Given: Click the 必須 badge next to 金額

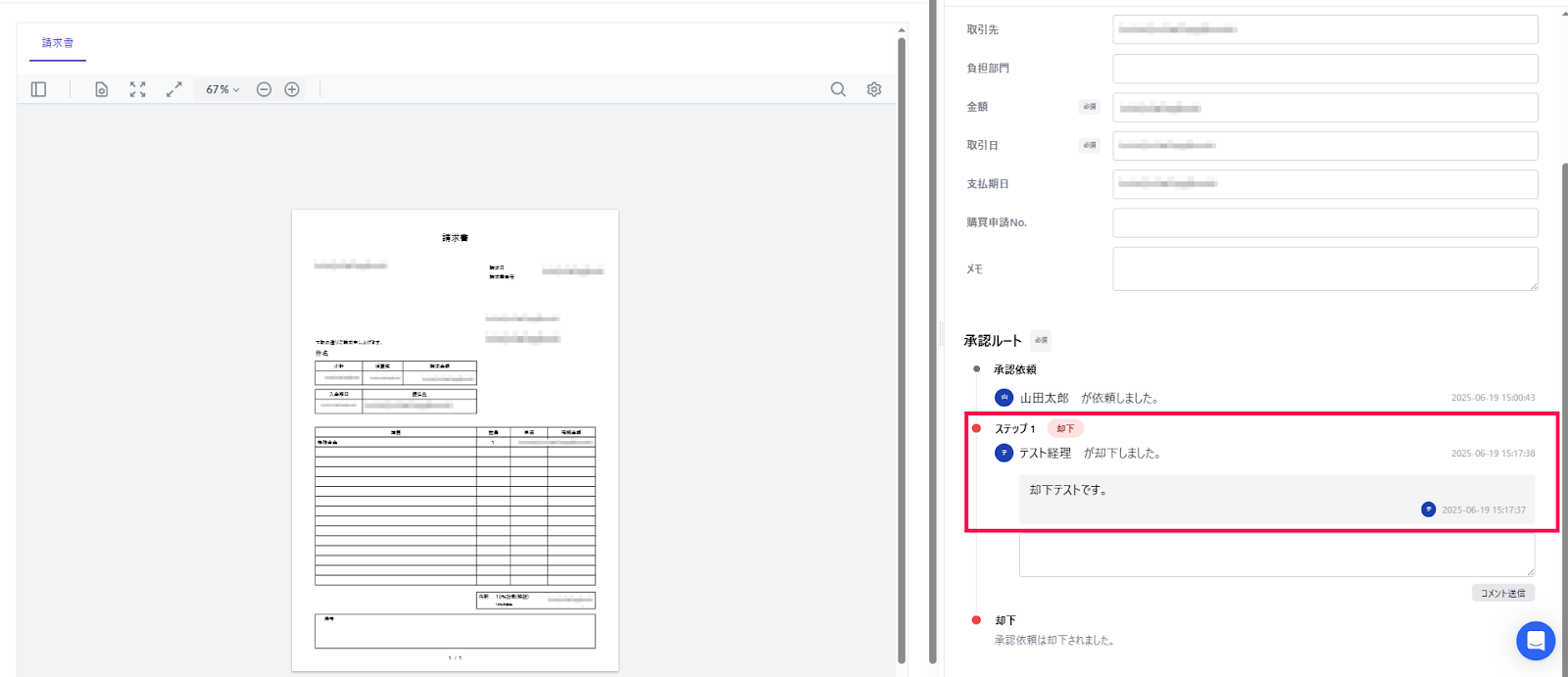Looking at the screenshot, I should coord(1089,107).
